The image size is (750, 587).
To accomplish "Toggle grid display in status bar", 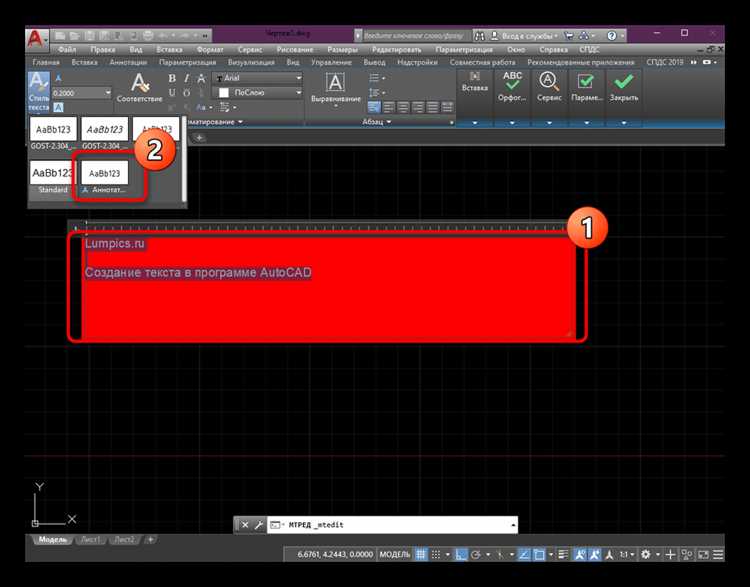I will 422,554.
